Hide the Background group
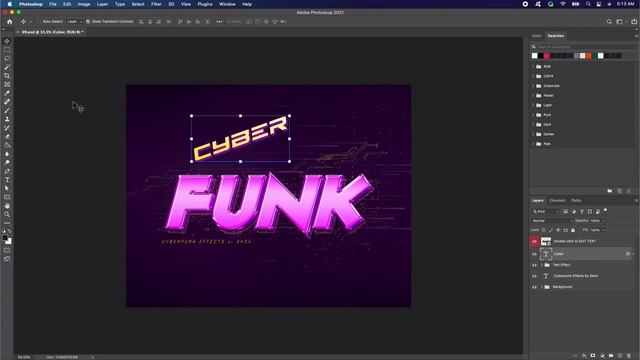The width and height of the screenshot is (640, 360). (x=534, y=287)
